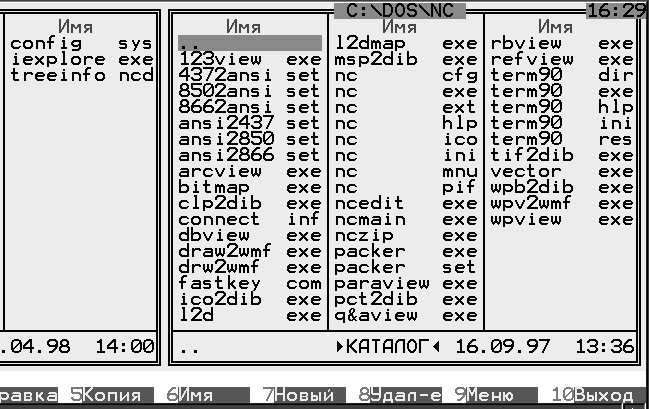Select wpv2wmf exe file
The height and width of the screenshot is (409, 649).
pyautogui.click(x=562, y=203)
